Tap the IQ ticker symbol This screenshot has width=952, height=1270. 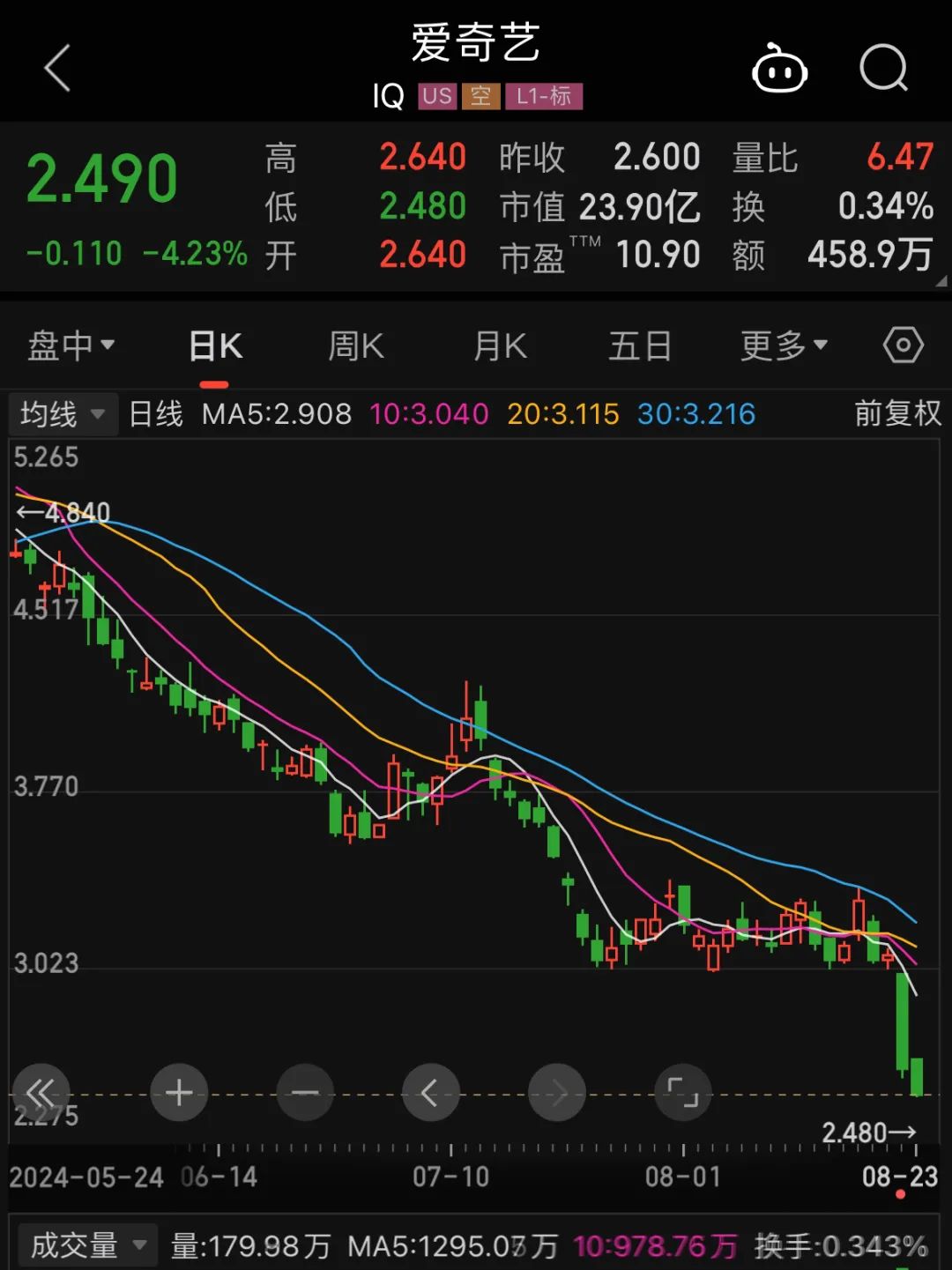(388, 96)
